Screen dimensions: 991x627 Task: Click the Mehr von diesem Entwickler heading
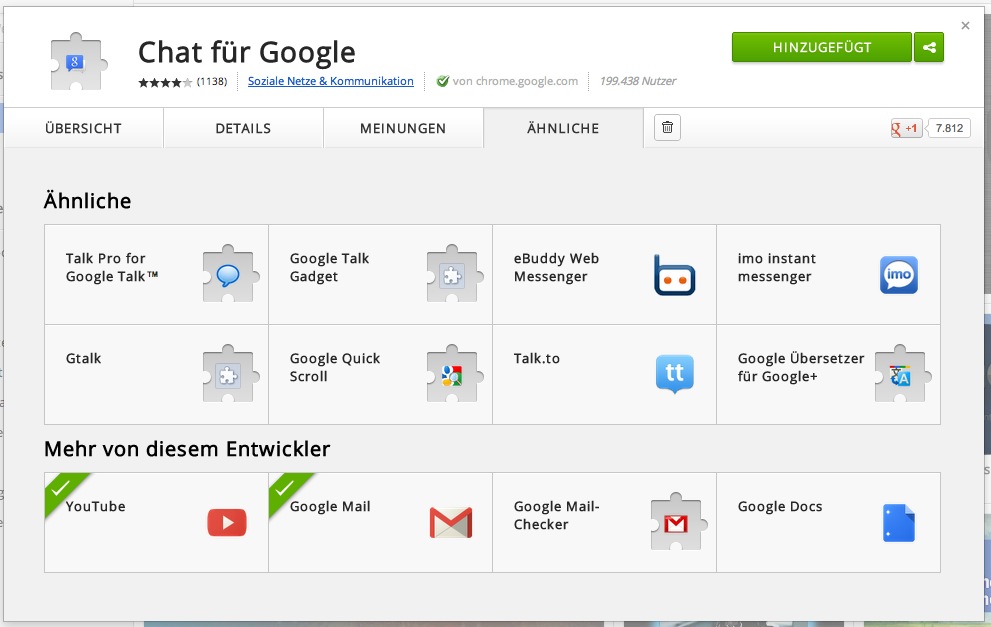click(x=187, y=449)
